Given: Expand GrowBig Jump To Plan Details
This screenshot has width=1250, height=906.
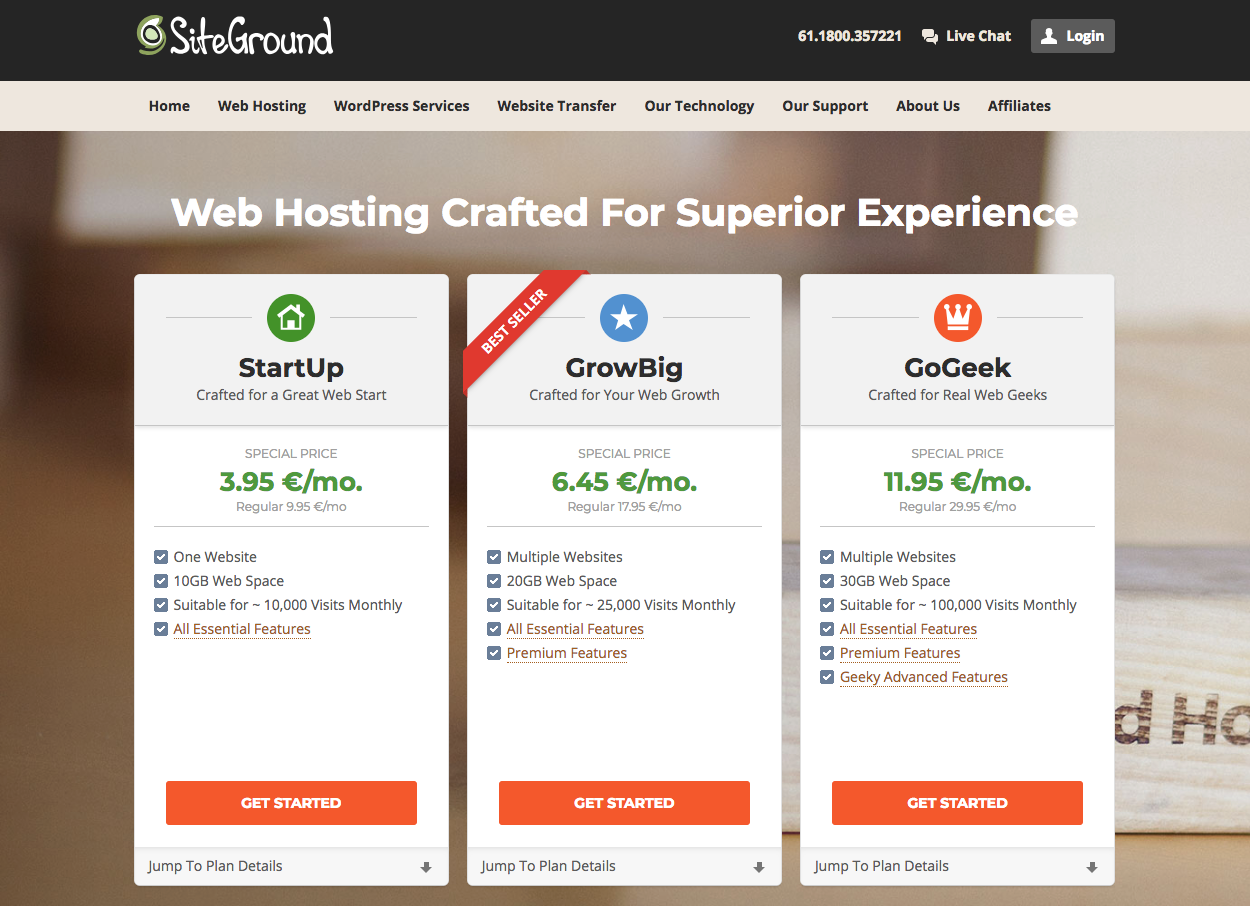Looking at the screenshot, I should 624,867.
